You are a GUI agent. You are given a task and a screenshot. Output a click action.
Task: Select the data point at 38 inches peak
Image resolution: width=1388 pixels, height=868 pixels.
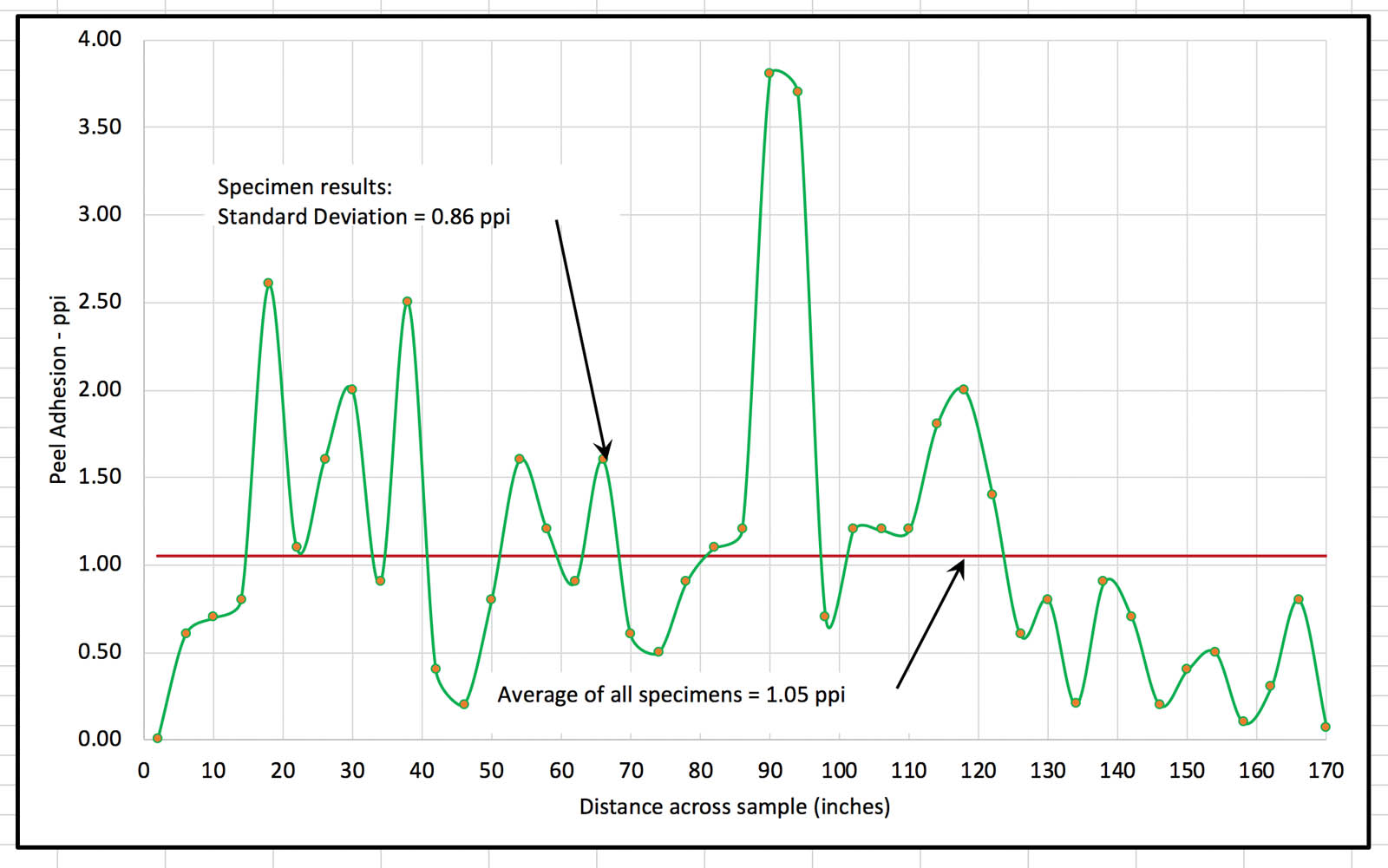[x=407, y=302]
